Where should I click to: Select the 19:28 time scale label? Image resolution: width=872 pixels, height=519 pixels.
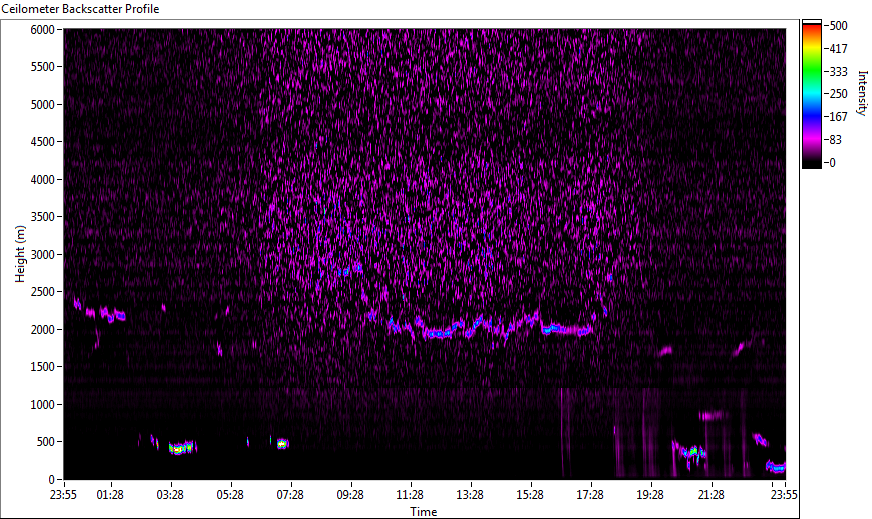click(x=650, y=494)
